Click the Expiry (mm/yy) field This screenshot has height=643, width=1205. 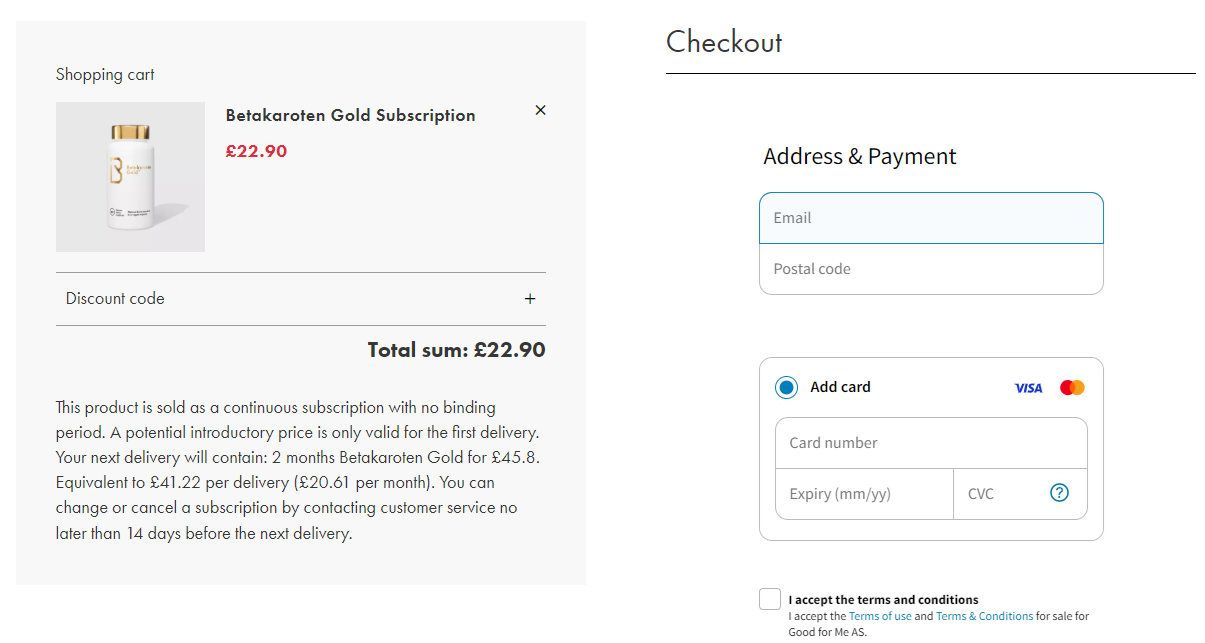tap(864, 494)
